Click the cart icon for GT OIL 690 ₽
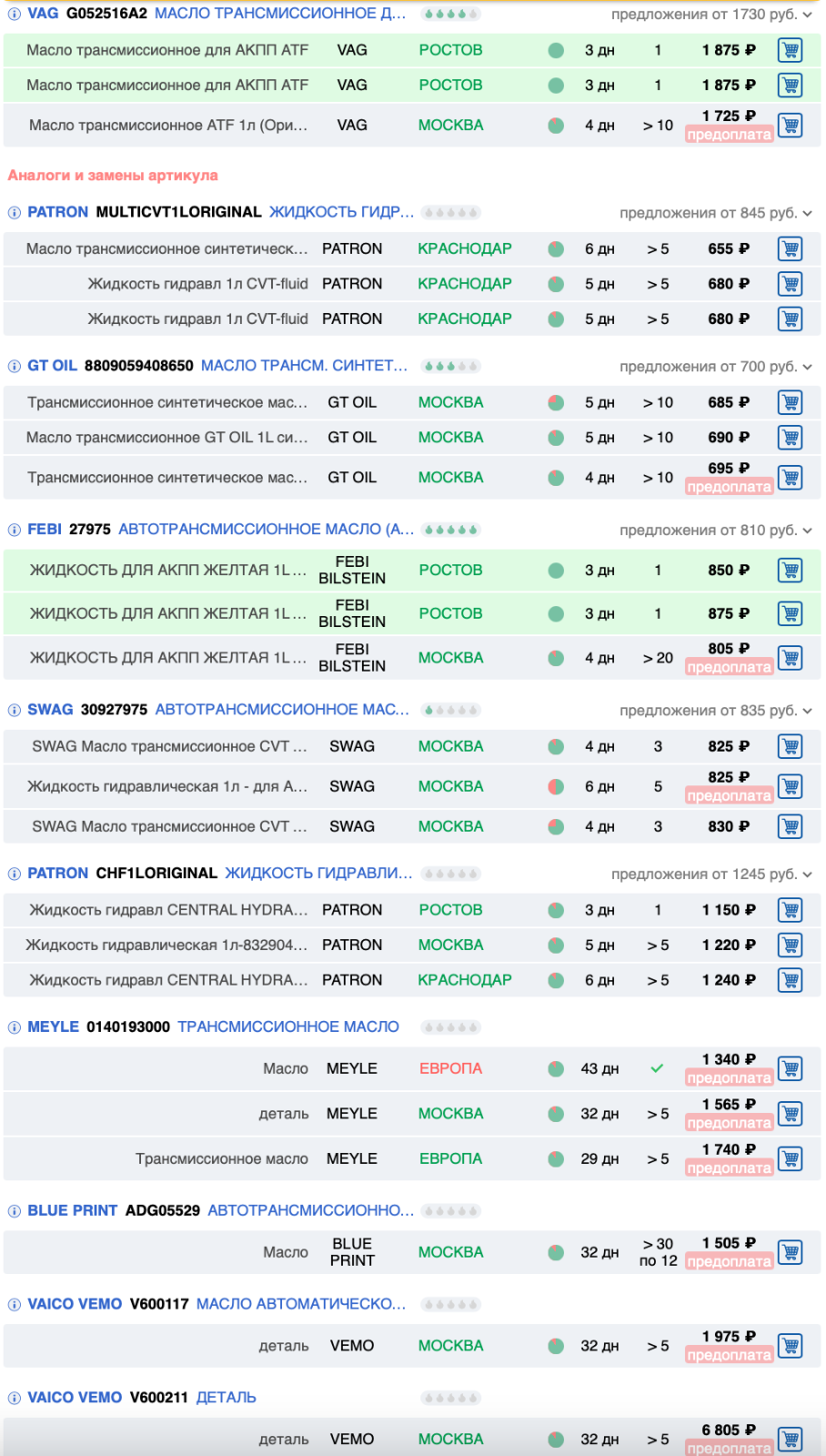This screenshot has width=826, height=1456. pos(791,438)
